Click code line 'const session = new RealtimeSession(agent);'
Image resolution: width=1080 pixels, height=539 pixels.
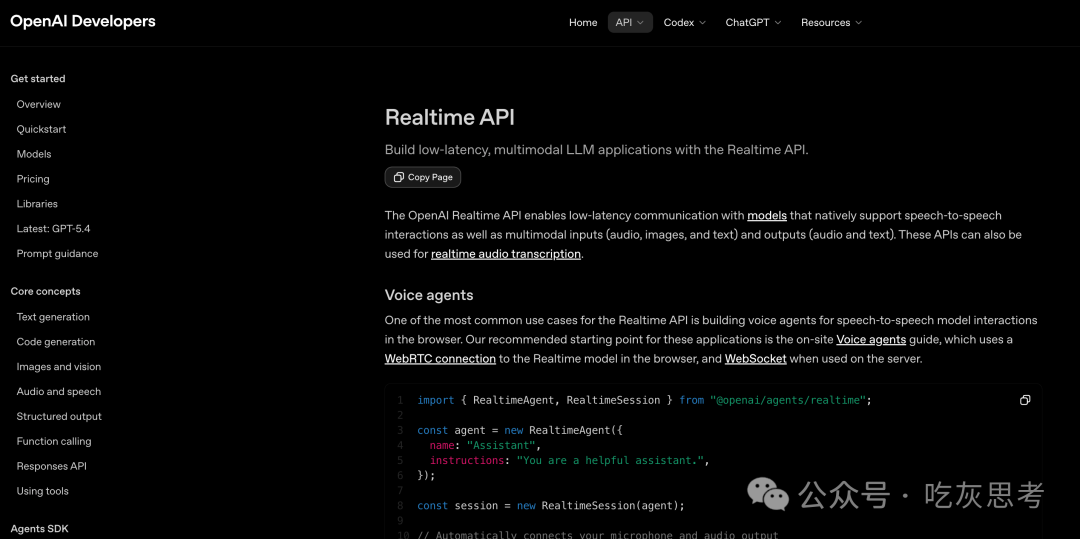pos(551,505)
